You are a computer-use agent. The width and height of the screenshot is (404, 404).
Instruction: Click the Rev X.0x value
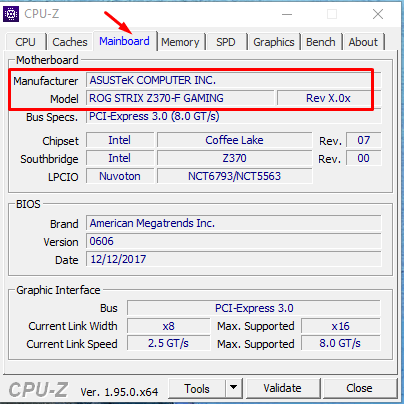point(329,98)
